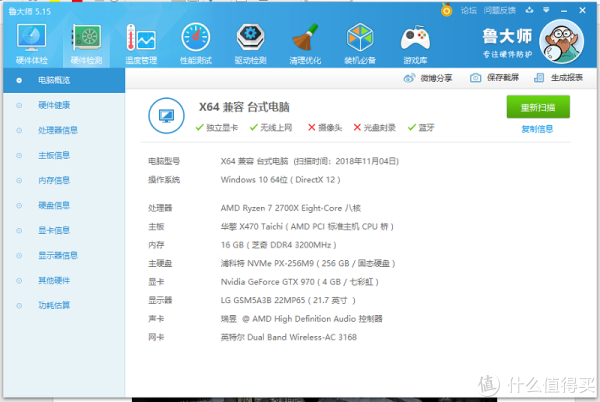
Task: Click the 独立显卡 checkmark indicator
Action: pyautogui.click(x=217, y=127)
